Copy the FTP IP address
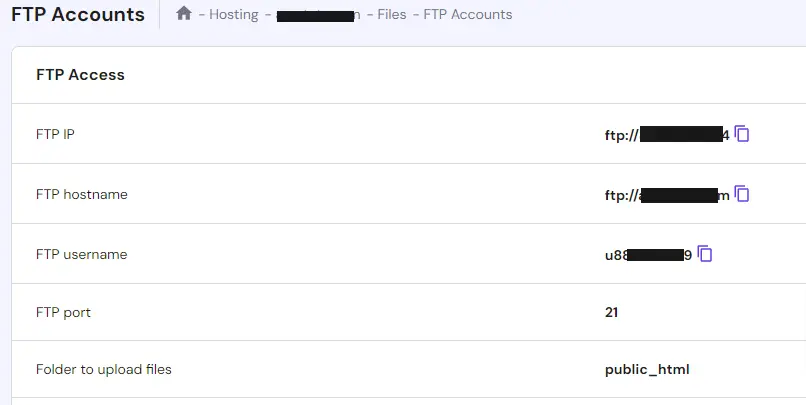The width and height of the screenshot is (806, 405). [742, 133]
